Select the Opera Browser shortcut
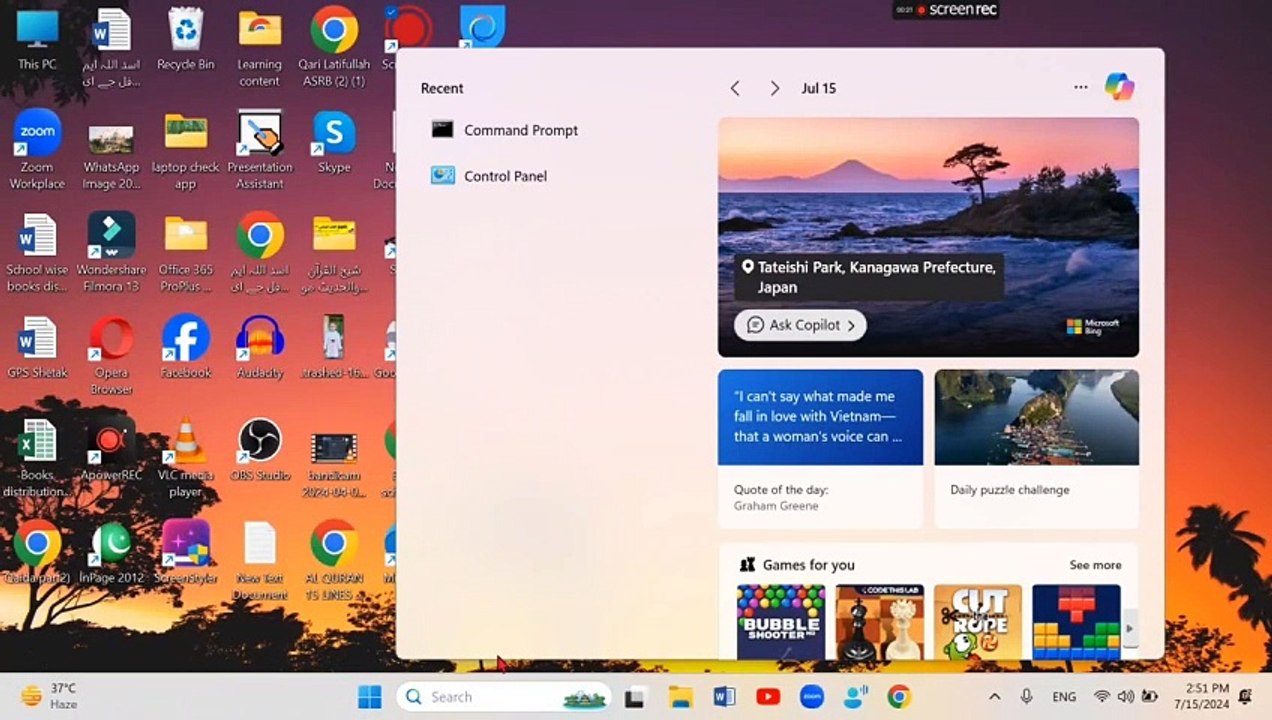The width and height of the screenshot is (1272, 720). tap(111, 355)
